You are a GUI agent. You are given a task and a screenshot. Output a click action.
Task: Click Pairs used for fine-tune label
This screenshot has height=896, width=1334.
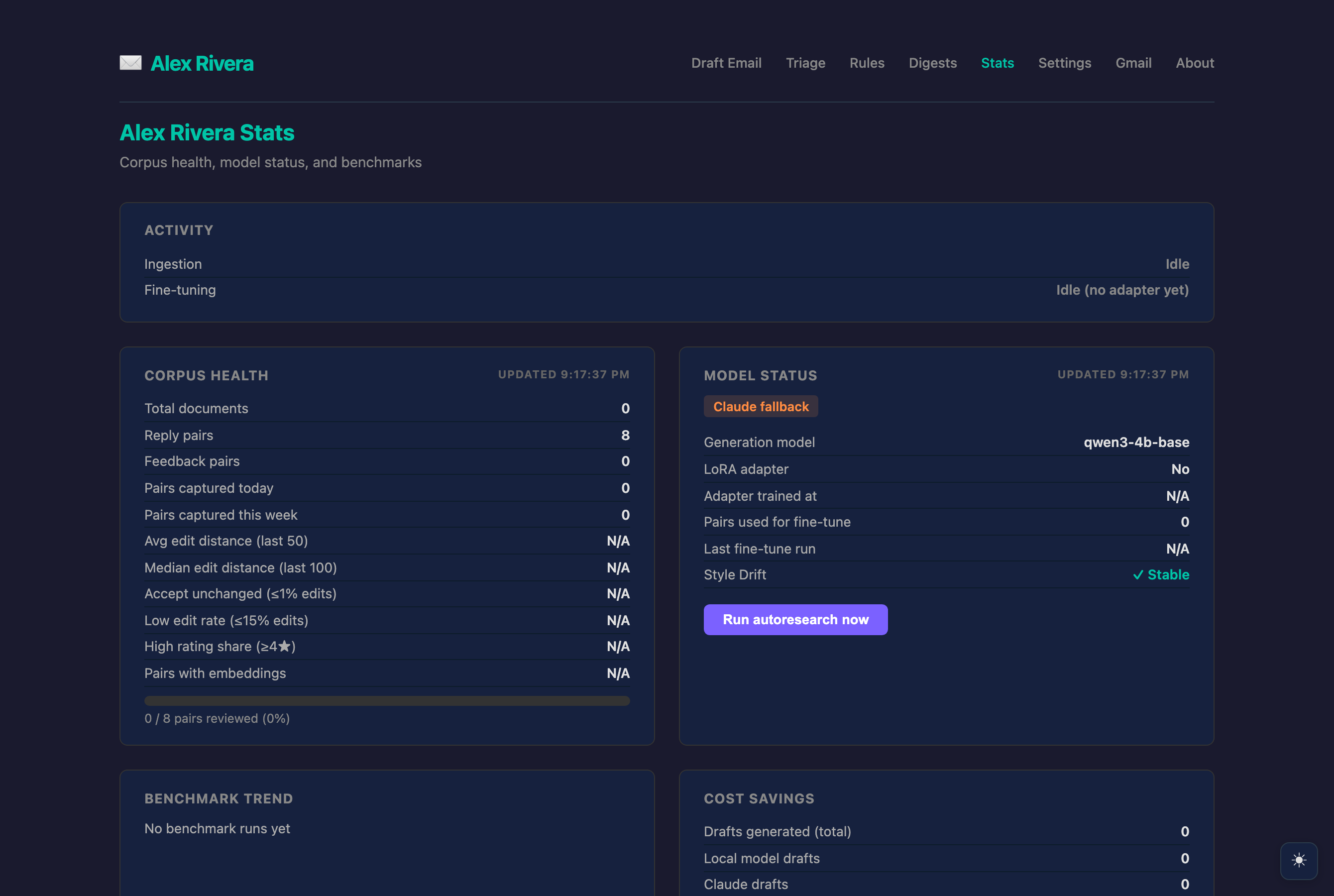(x=777, y=522)
